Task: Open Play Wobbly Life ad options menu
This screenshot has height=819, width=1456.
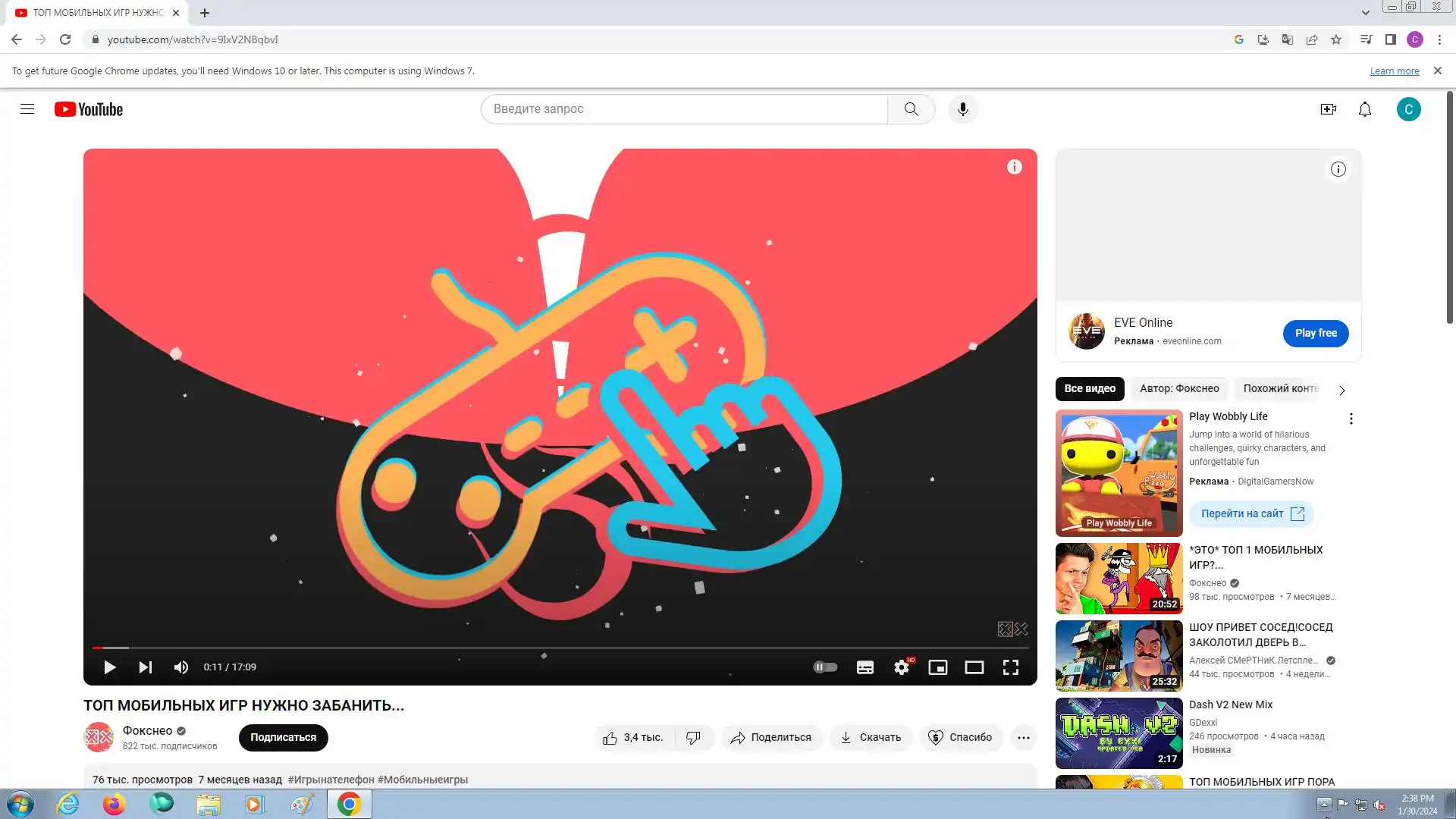Action: [1351, 419]
